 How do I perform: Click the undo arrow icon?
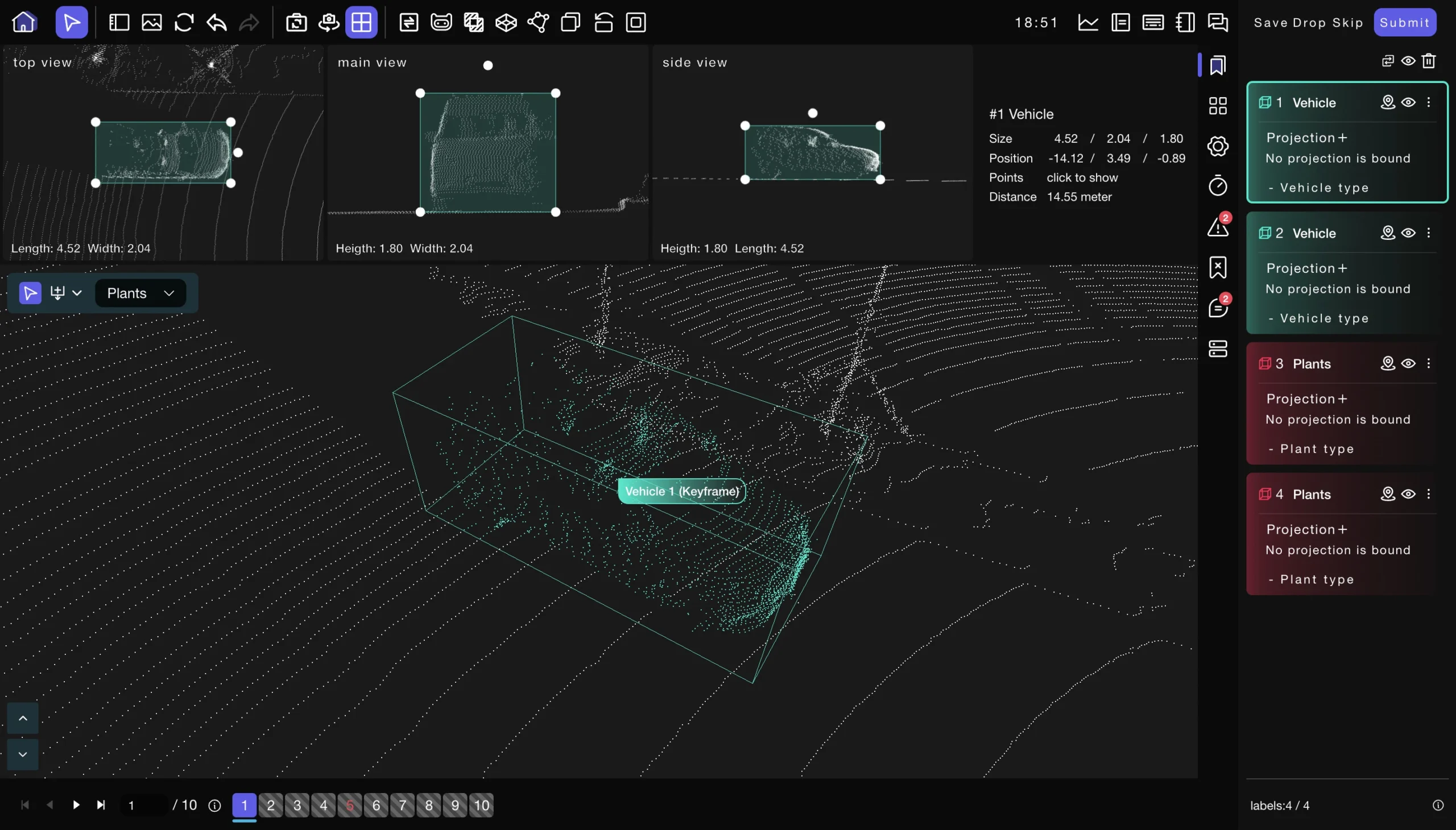click(x=217, y=22)
